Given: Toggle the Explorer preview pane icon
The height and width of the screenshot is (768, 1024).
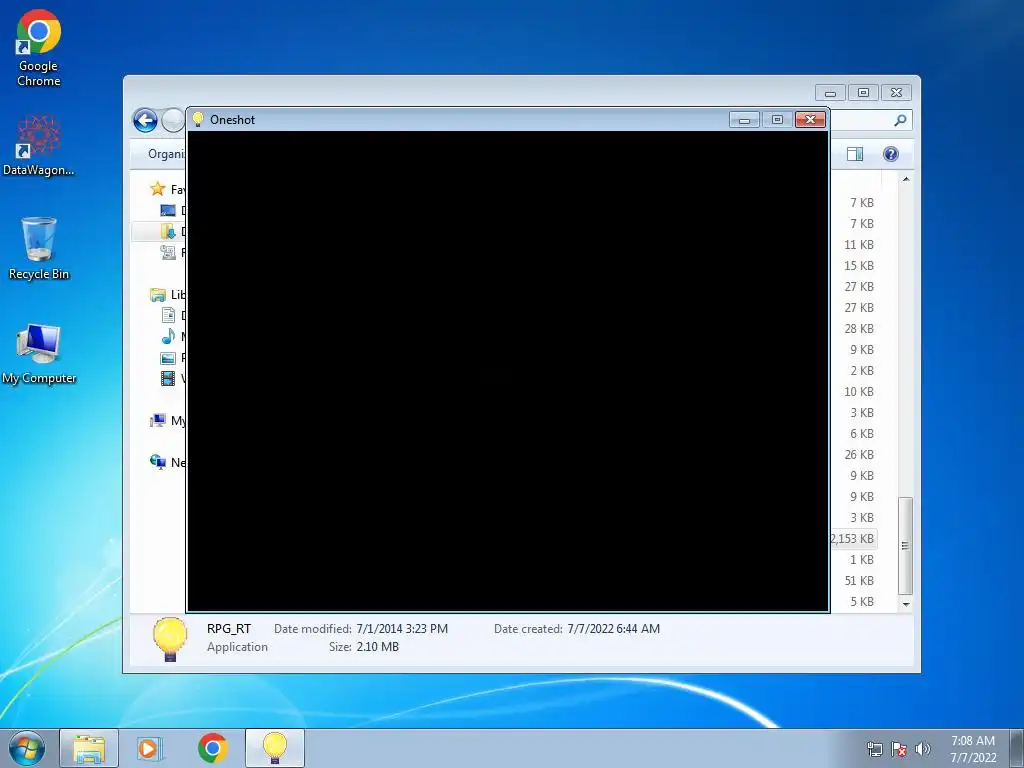Looking at the screenshot, I should 855,154.
